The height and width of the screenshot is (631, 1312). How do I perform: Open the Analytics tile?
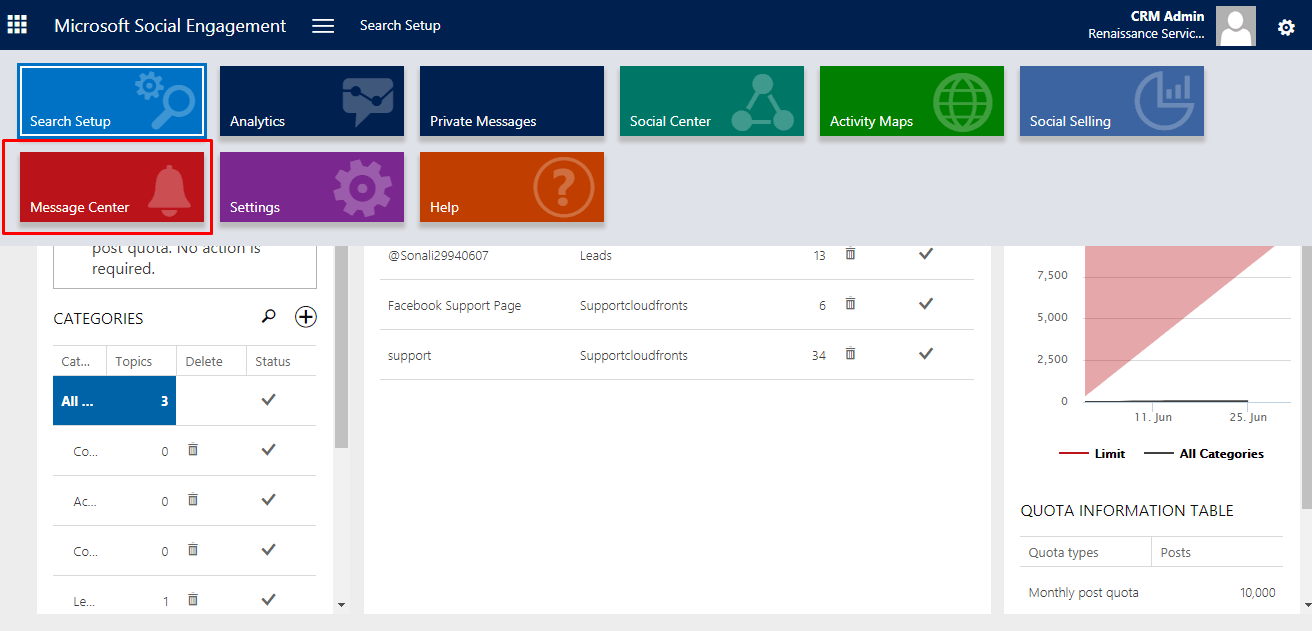(x=312, y=101)
